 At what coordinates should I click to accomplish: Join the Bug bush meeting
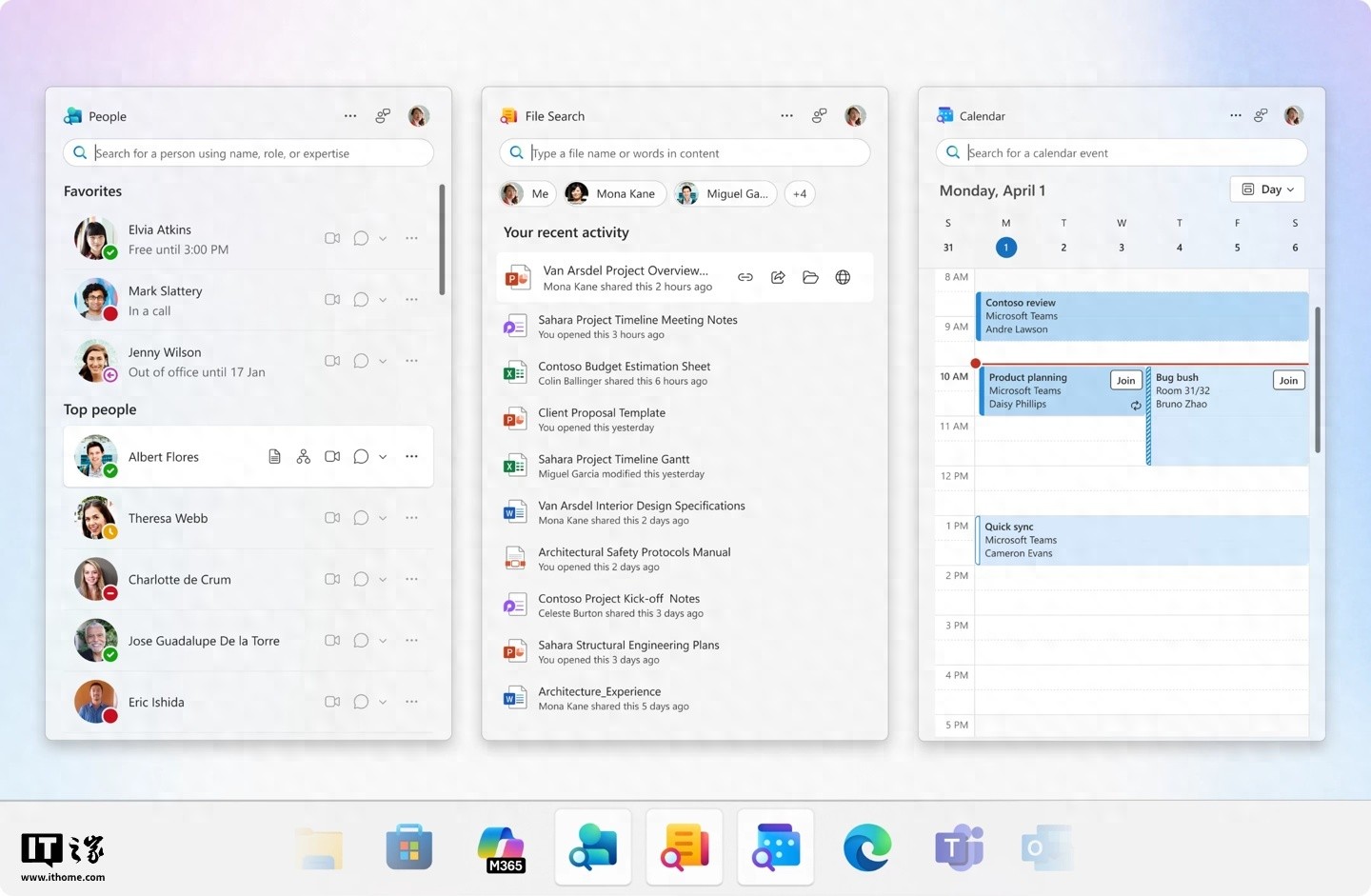pyautogui.click(x=1288, y=379)
